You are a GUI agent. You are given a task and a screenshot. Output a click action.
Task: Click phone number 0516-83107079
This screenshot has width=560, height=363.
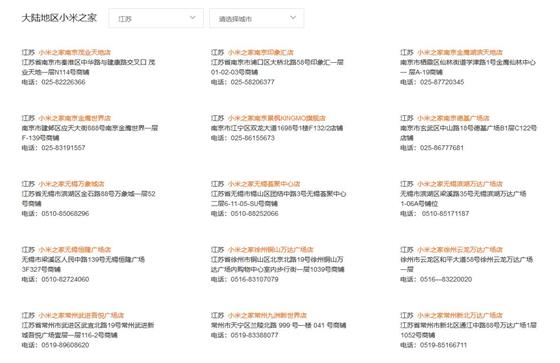[254, 279]
